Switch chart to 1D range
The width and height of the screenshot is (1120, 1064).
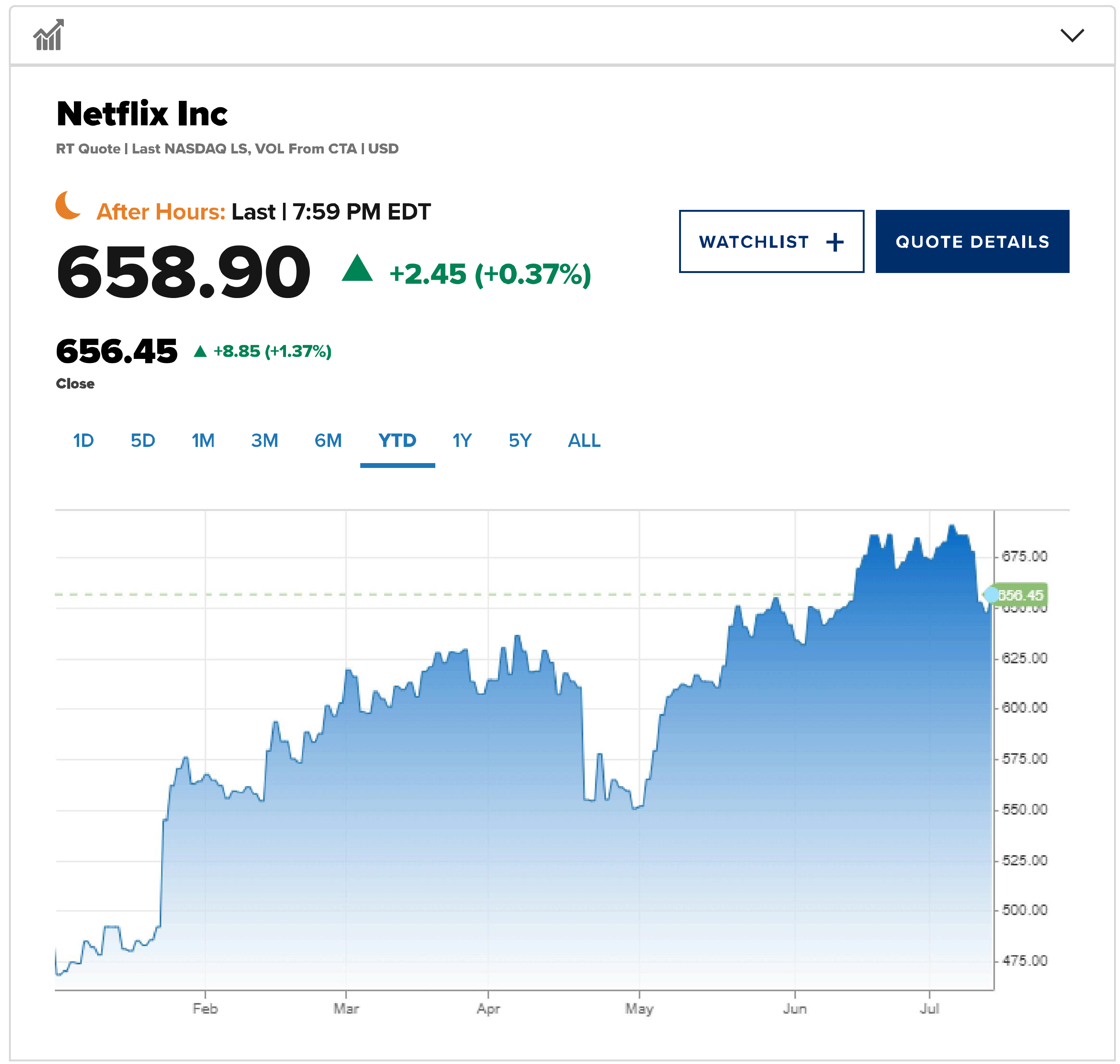pos(83,441)
